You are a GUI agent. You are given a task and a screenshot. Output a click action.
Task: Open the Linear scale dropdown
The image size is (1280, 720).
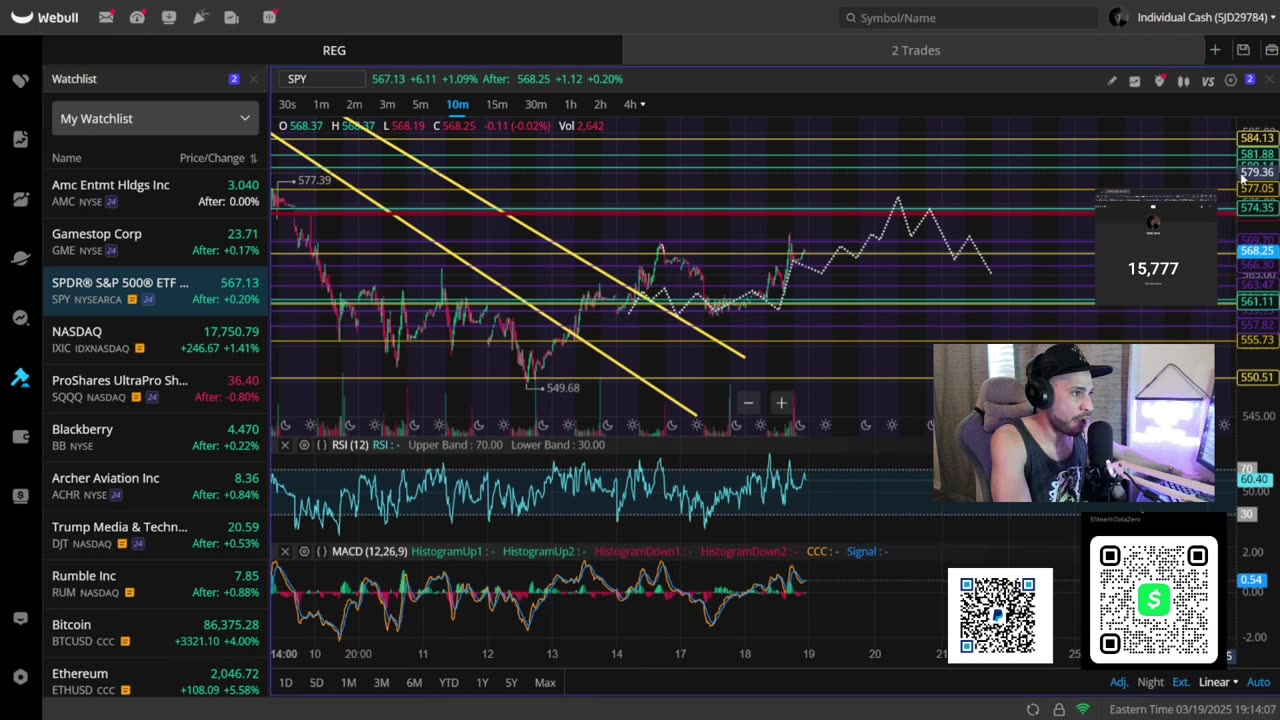click(1218, 682)
